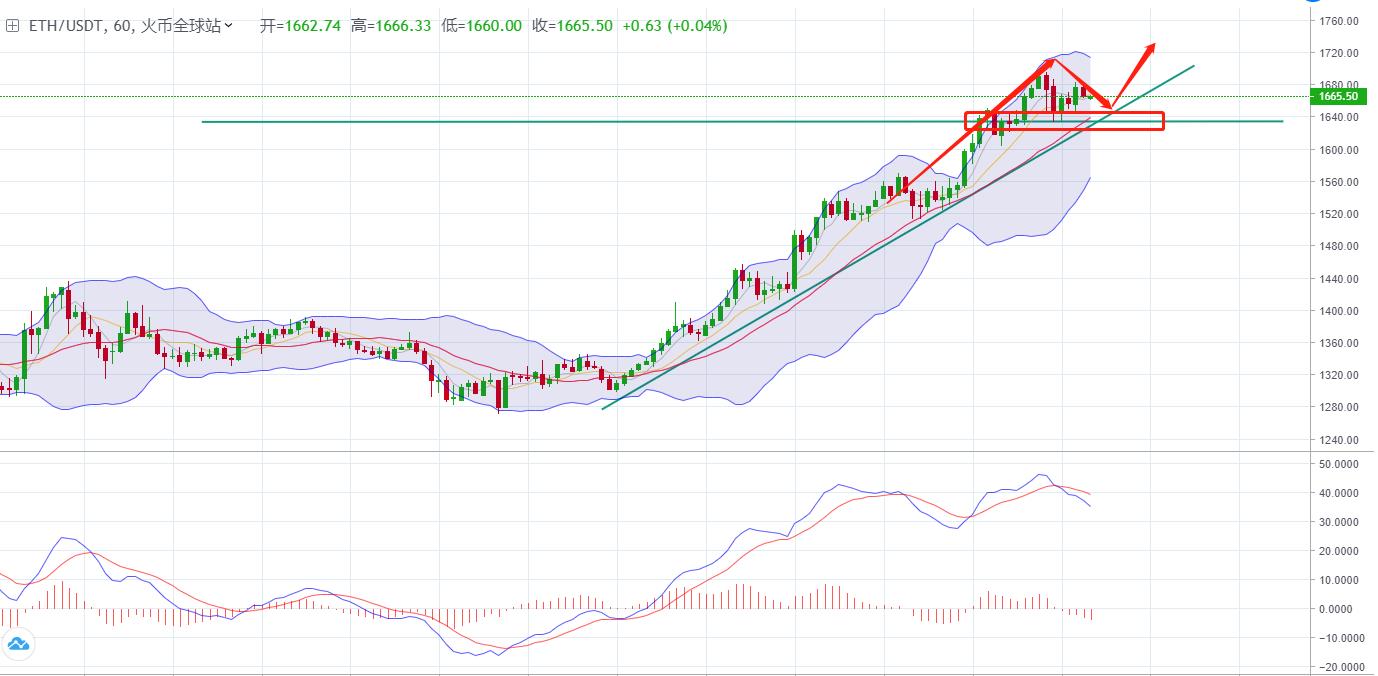Viewport: 1378px width, 676px height.
Task: Open the ETH/USDT legend dropdown chevron
Action: coord(230,26)
